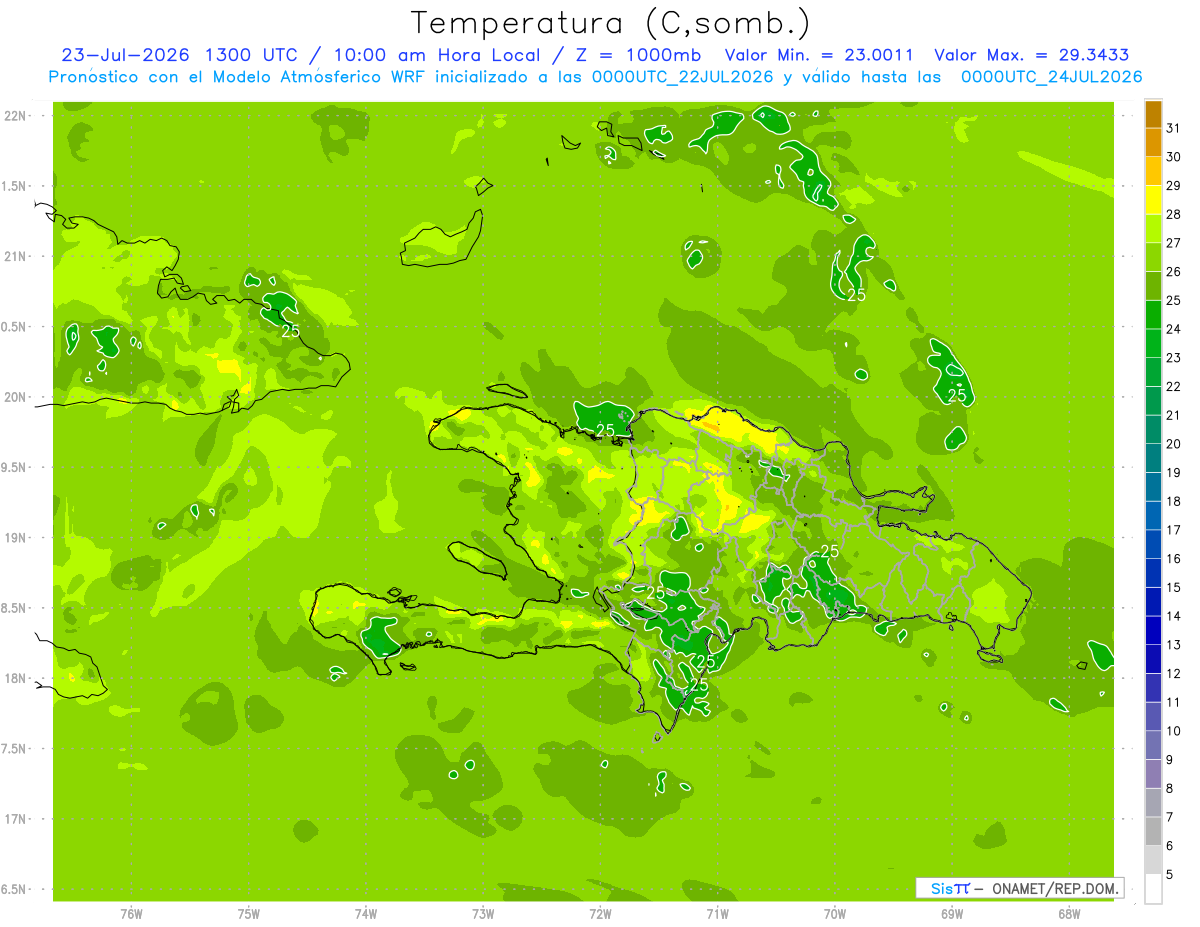Click the colorbar value label "10"
This screenshot has height=927, width=1200.
click(x=1174, y=731)
